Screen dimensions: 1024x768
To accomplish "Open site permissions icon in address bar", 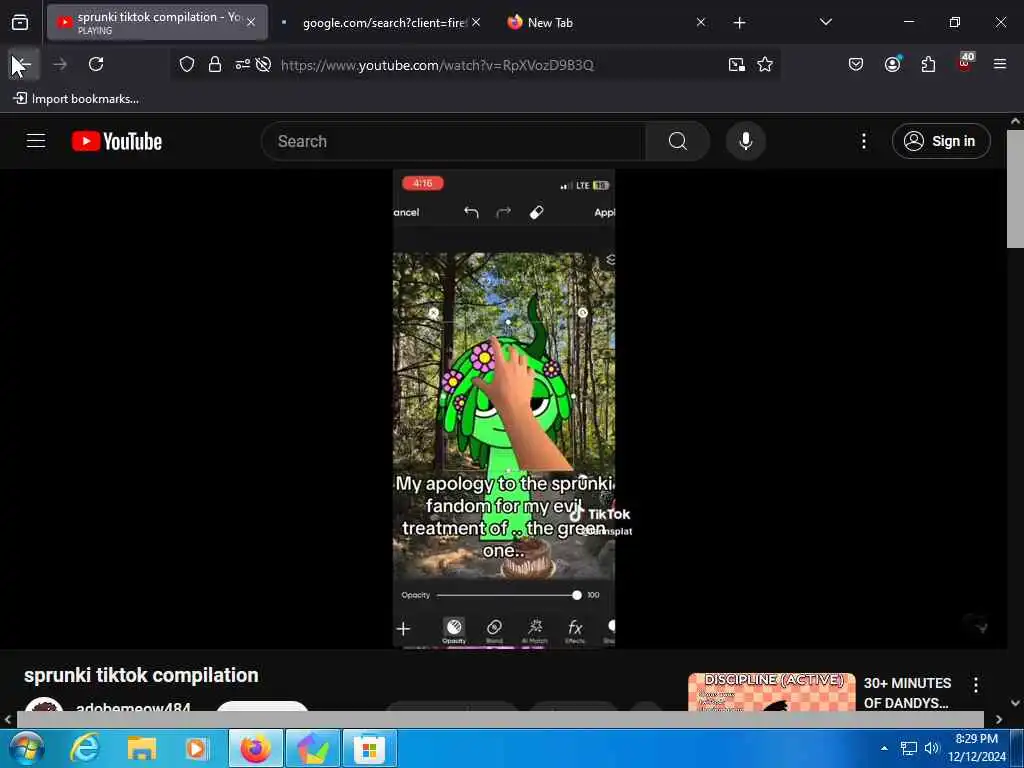I will pos(242,64).
